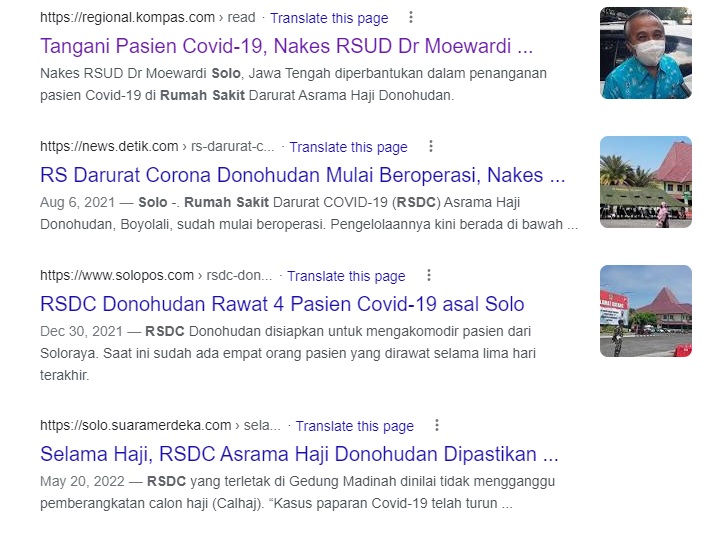Click the URL text https://www.solopos.com › rsdc-don...
This screenshot has height=544, width=712.
156,275
